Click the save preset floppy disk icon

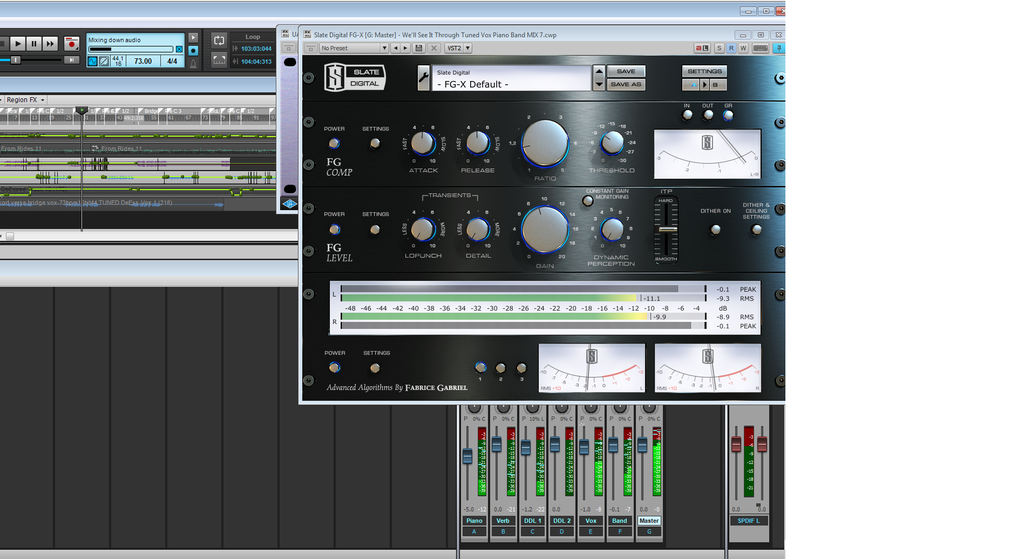[418, 48]
